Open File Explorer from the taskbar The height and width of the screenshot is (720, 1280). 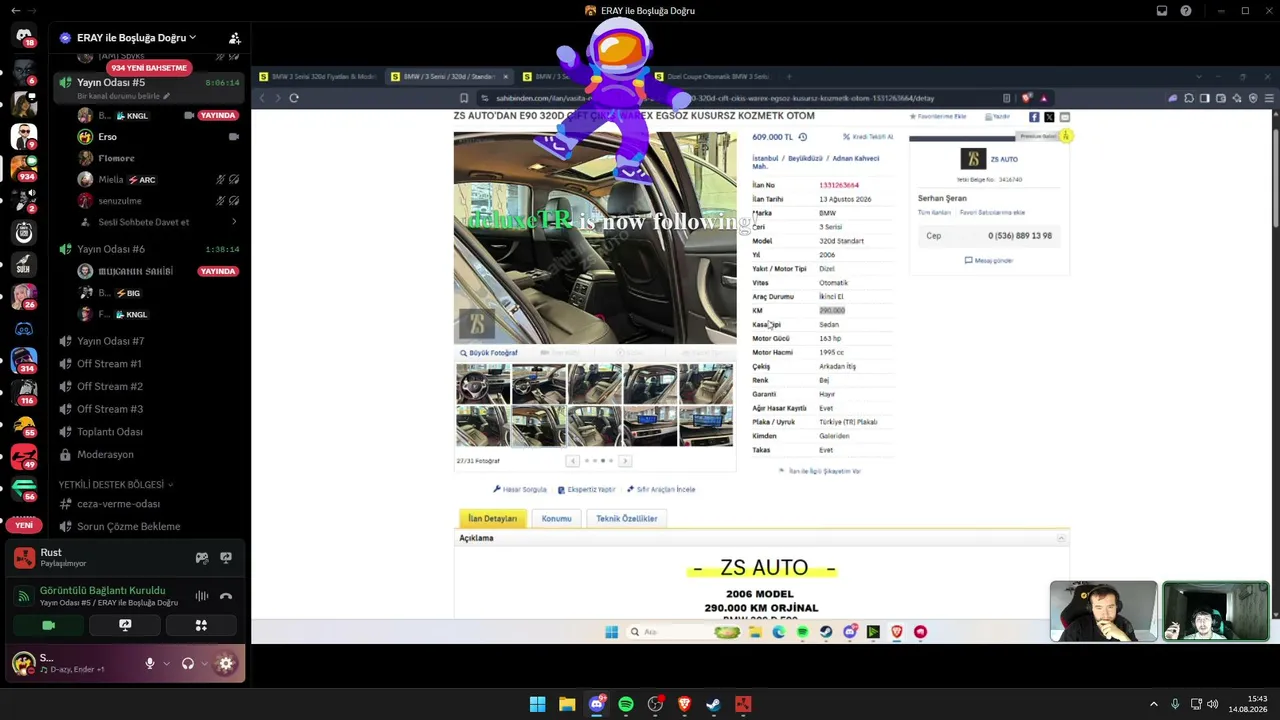point(567,704)
